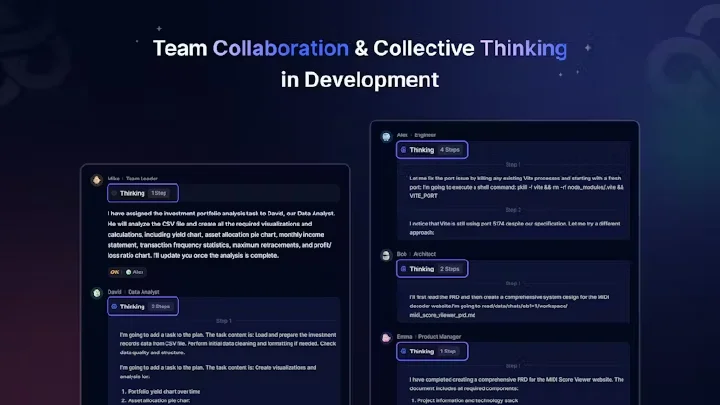Image resolution: width=720 pixels, height=405 pixels.
Task: Click the 'VITE_PORT' text in Alex's step
Action: click(x=423, y=196)
